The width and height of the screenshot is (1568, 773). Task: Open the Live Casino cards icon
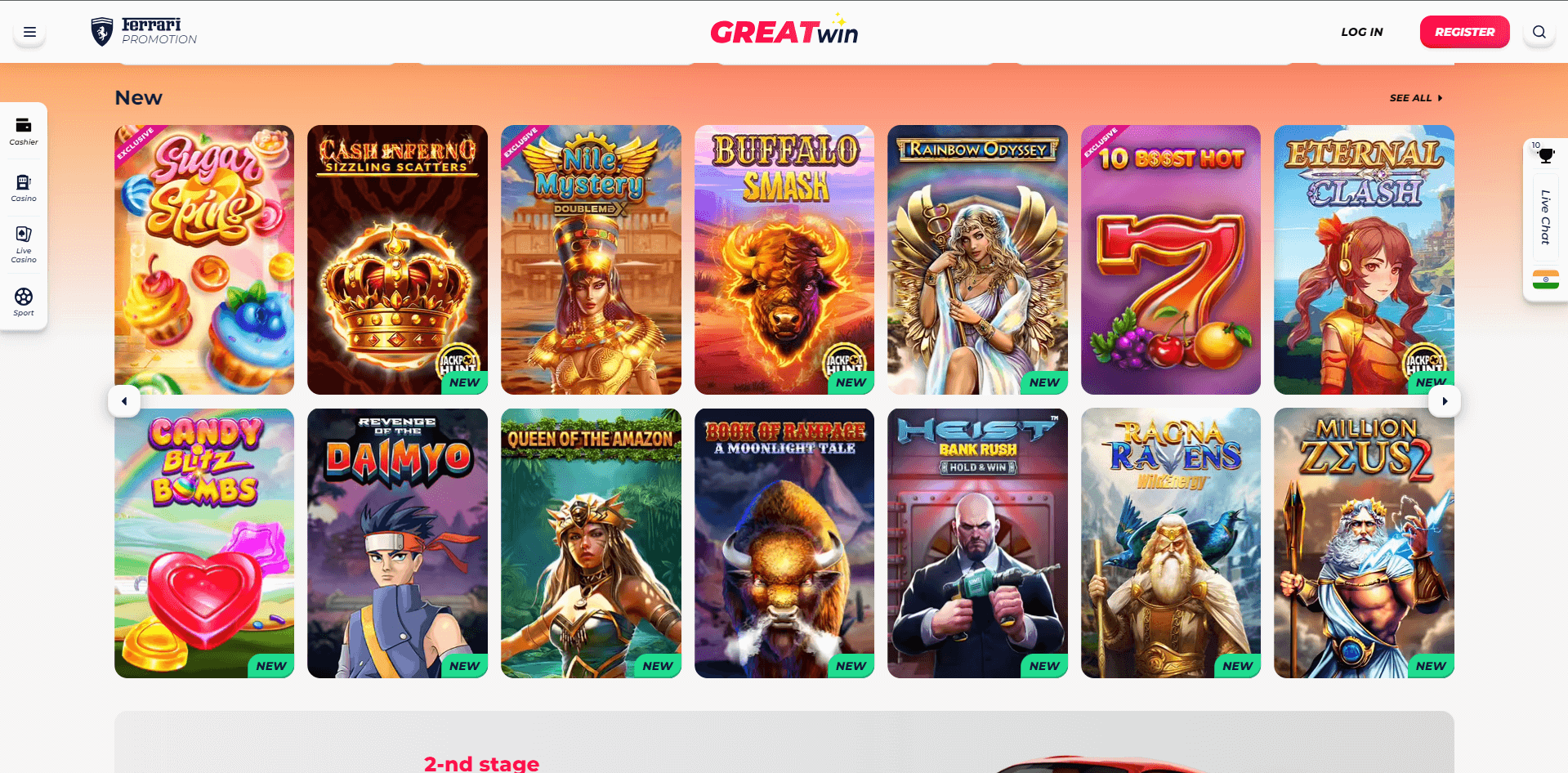click(x=24, y=235)
